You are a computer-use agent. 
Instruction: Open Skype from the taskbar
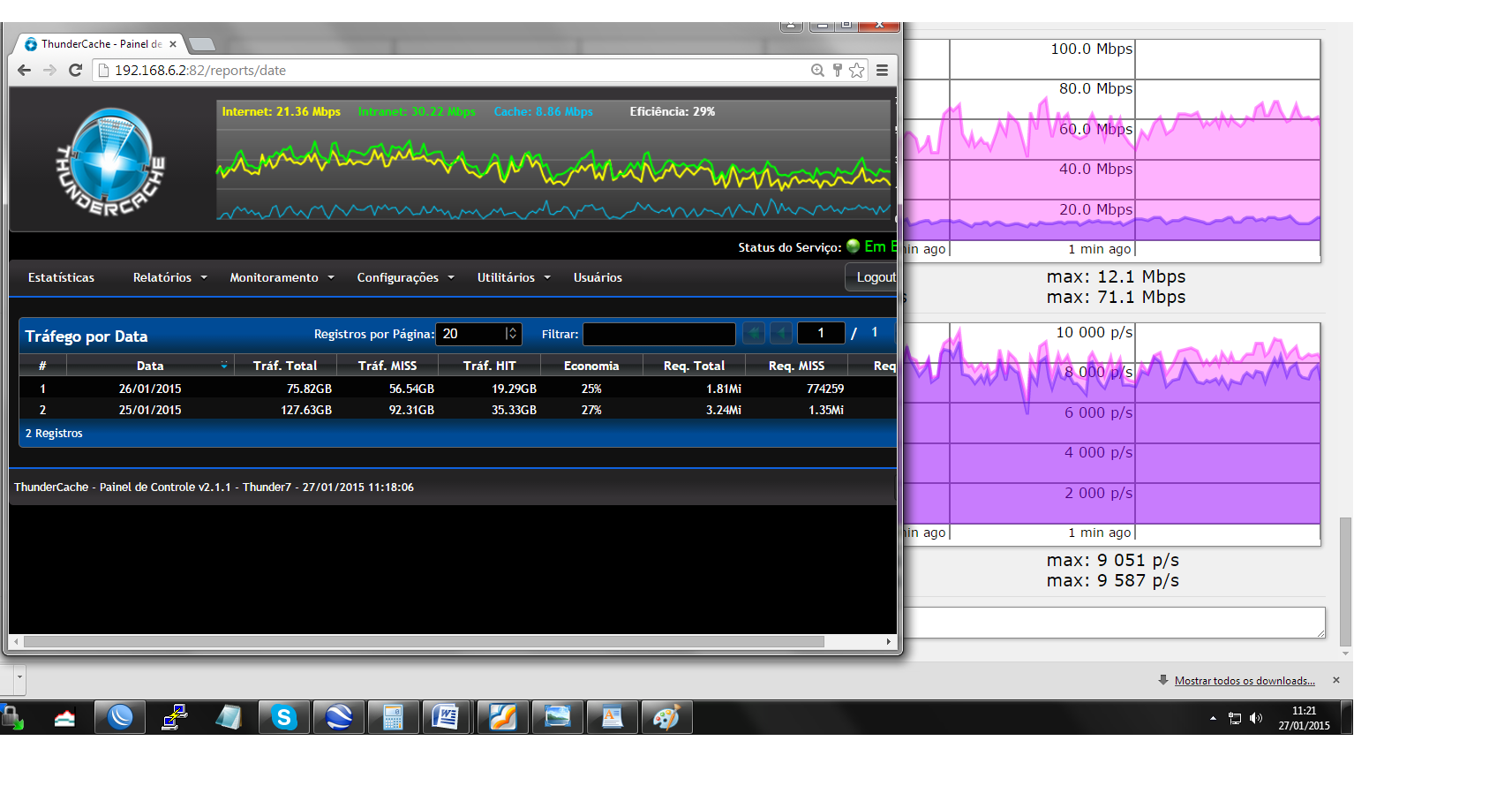(x=283, y=717)
